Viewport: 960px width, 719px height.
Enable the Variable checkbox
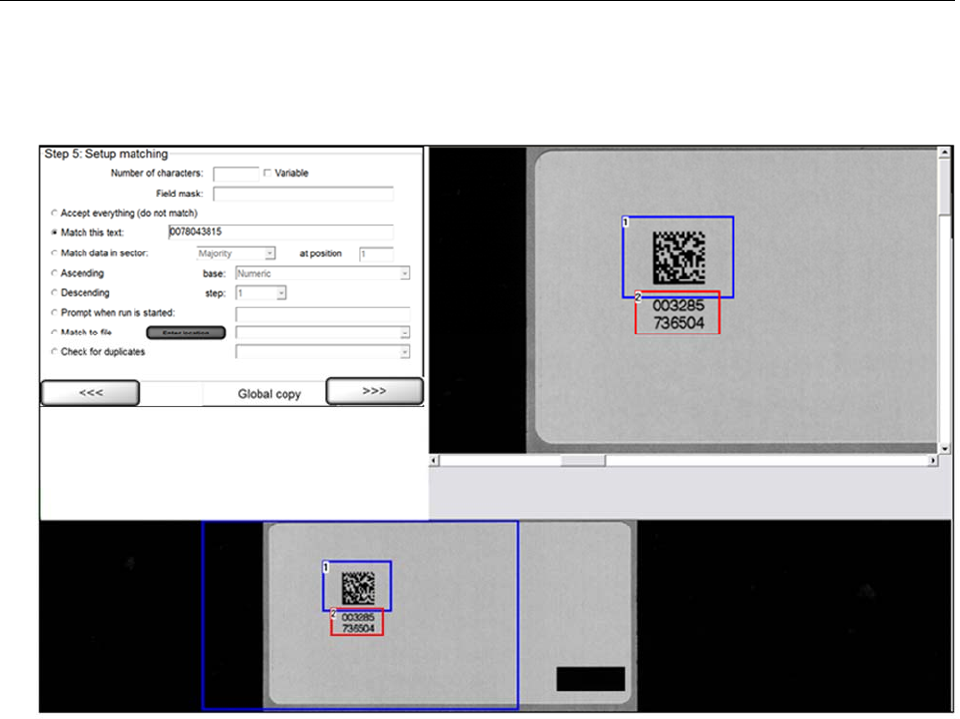pyautogui.click(x=267, y=173)
